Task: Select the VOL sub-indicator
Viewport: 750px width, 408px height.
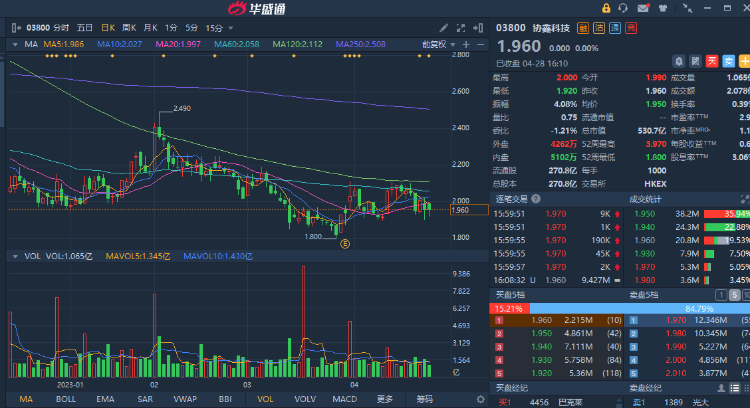Action: tap(265, 399)
